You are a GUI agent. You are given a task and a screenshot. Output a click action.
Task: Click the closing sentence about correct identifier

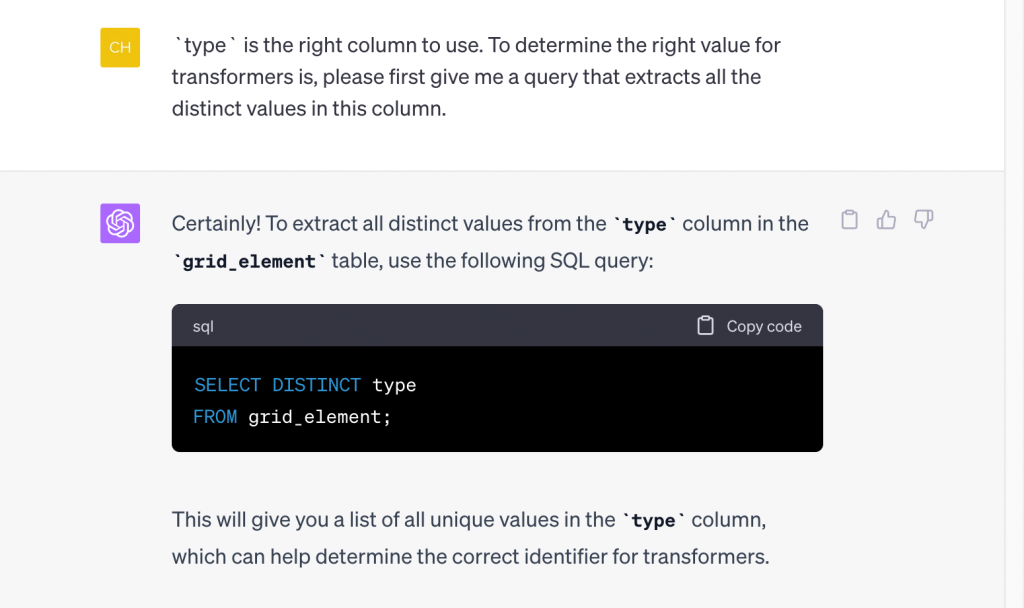[x=470, y=538]
